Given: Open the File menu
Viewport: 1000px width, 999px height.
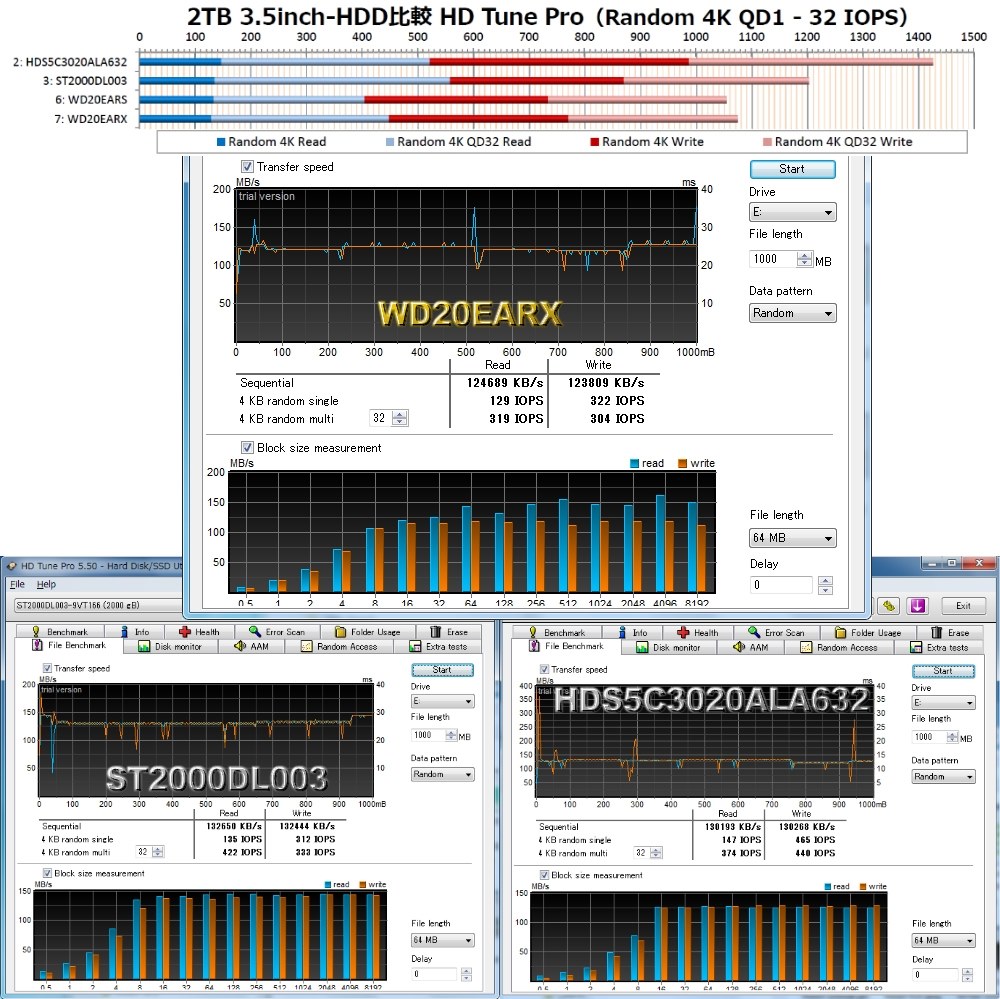Looking at the screenshot, I should [17, 583].
